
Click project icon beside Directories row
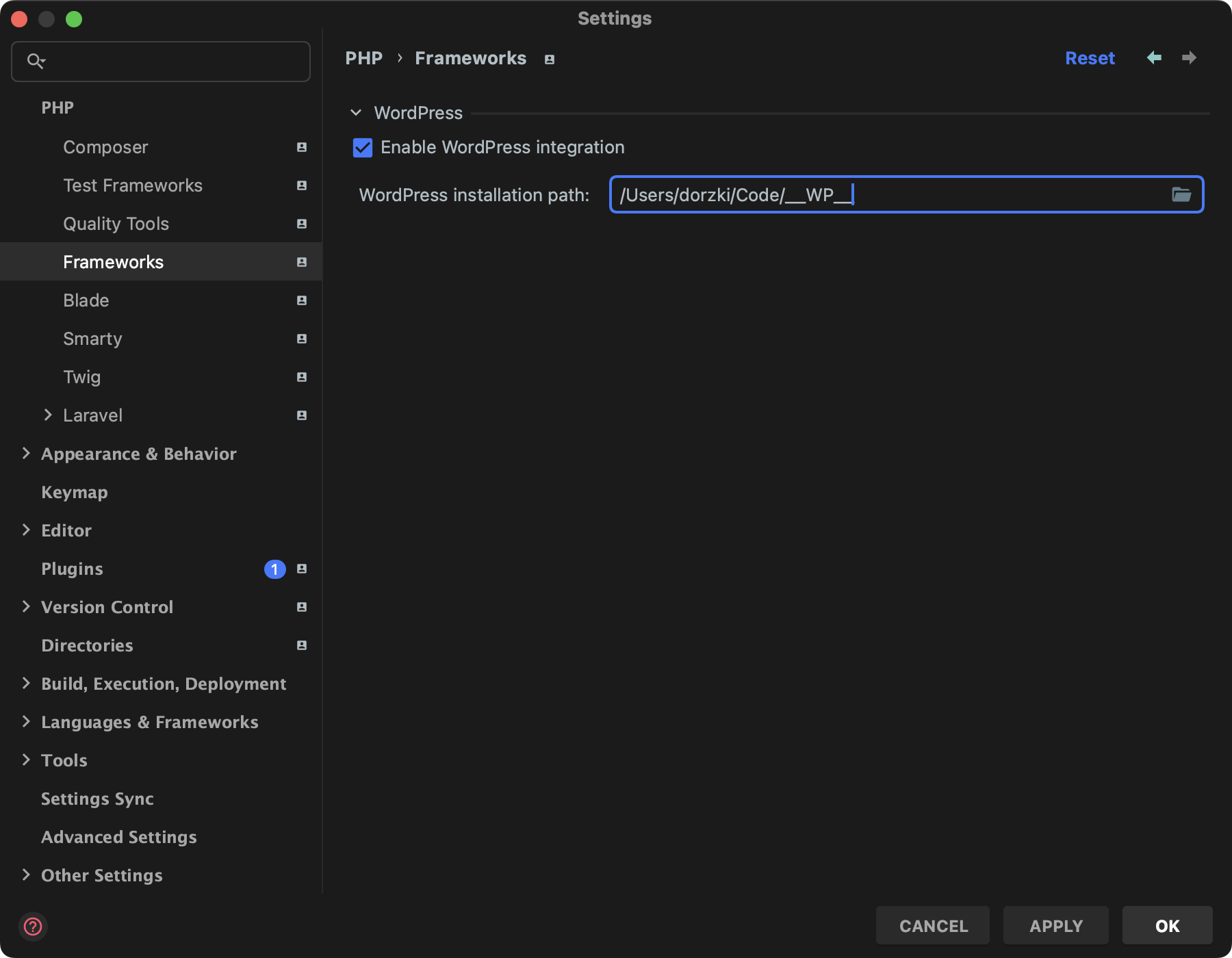302,645
